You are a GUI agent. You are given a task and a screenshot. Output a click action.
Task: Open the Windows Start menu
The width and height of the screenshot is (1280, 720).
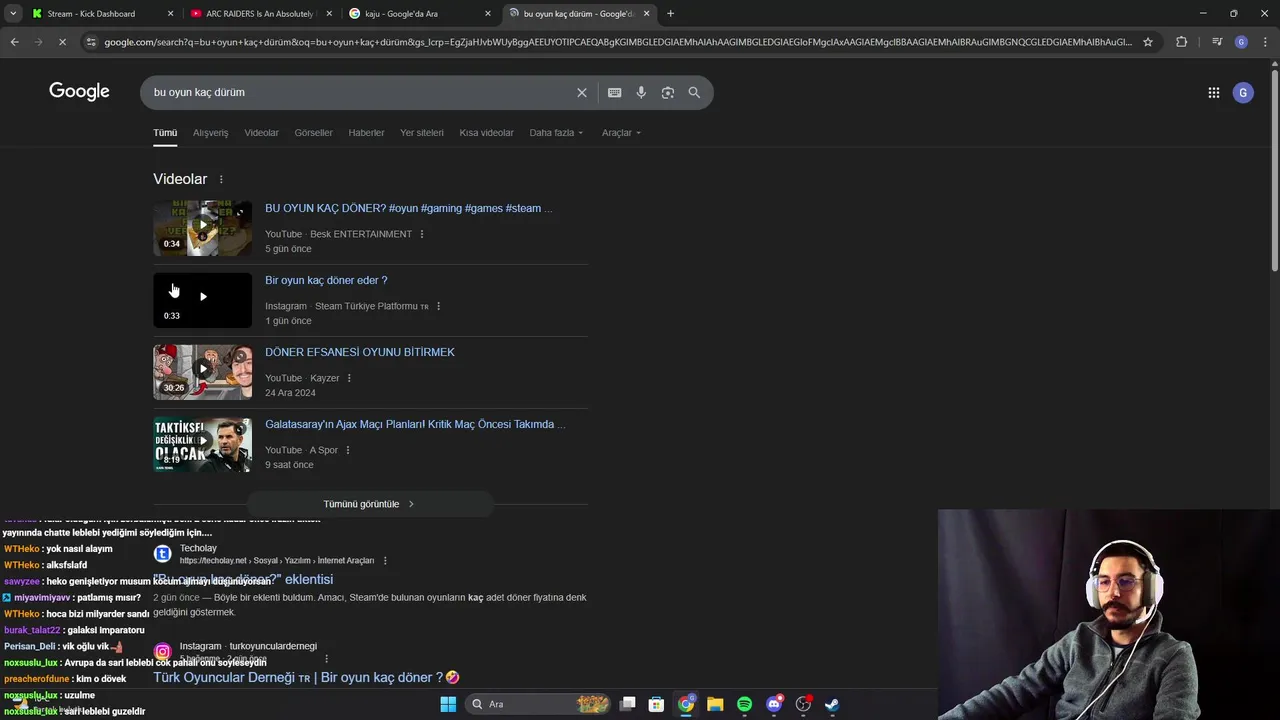click(448, 704)
